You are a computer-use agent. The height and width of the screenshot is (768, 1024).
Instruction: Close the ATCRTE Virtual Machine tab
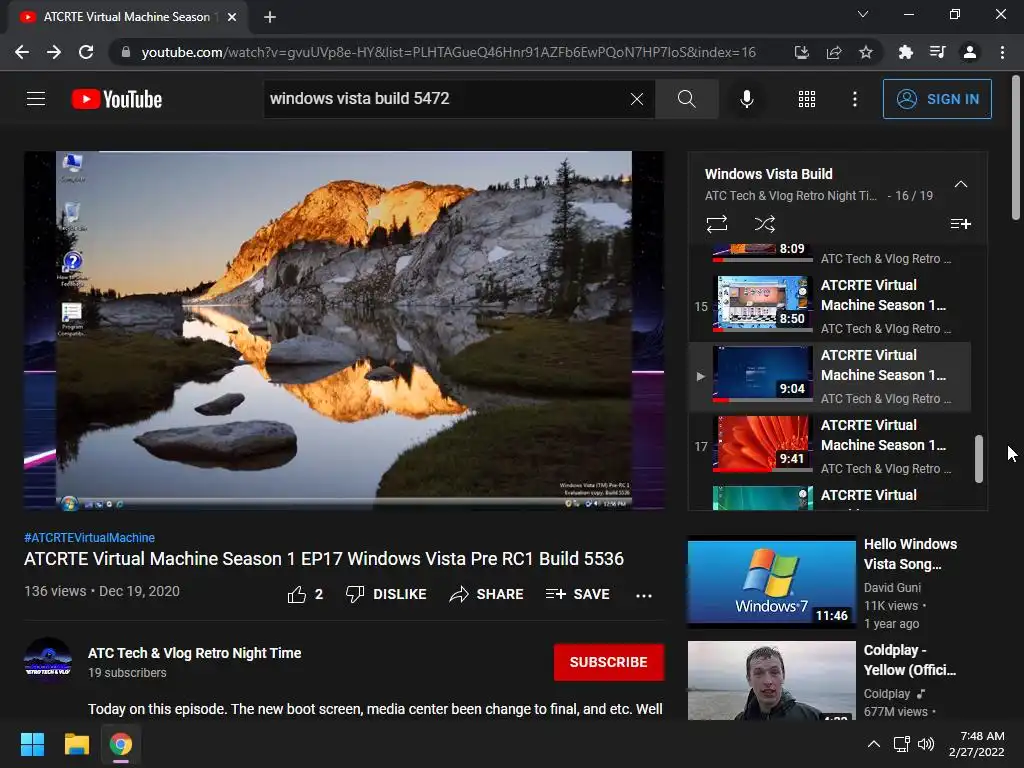(x=232, y=17)
